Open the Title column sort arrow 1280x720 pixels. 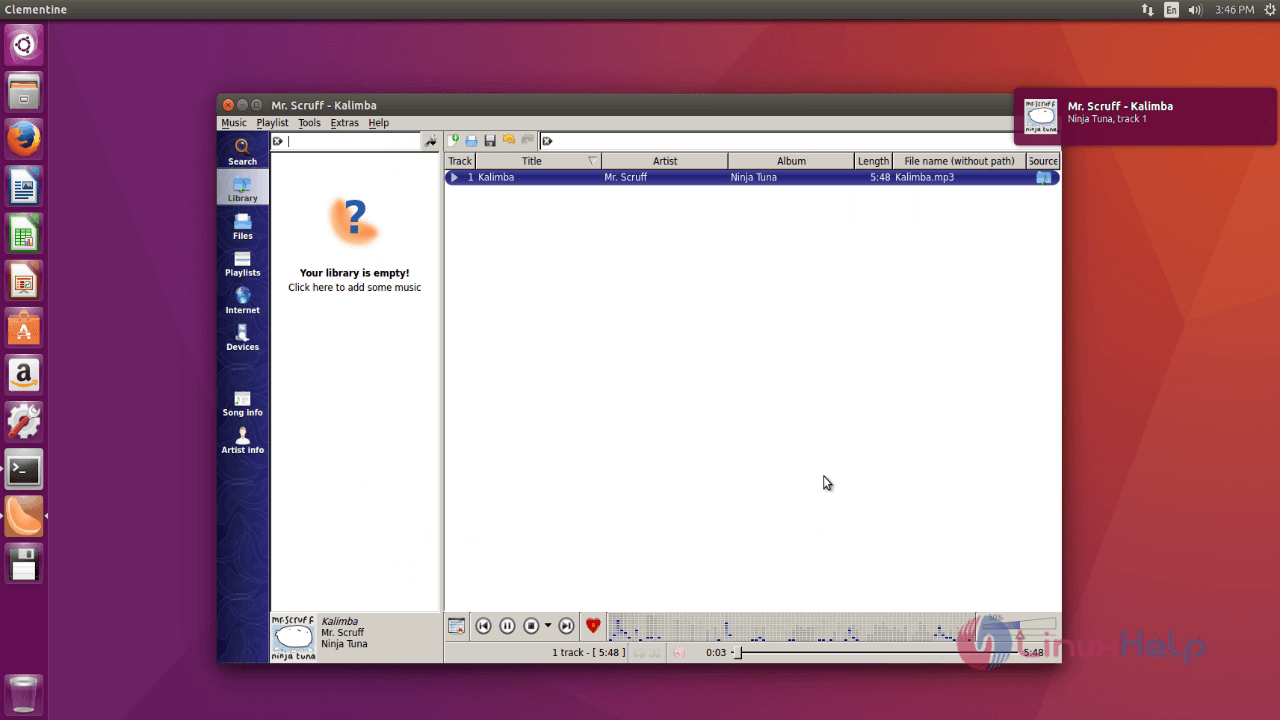click(x=592, y=161)
